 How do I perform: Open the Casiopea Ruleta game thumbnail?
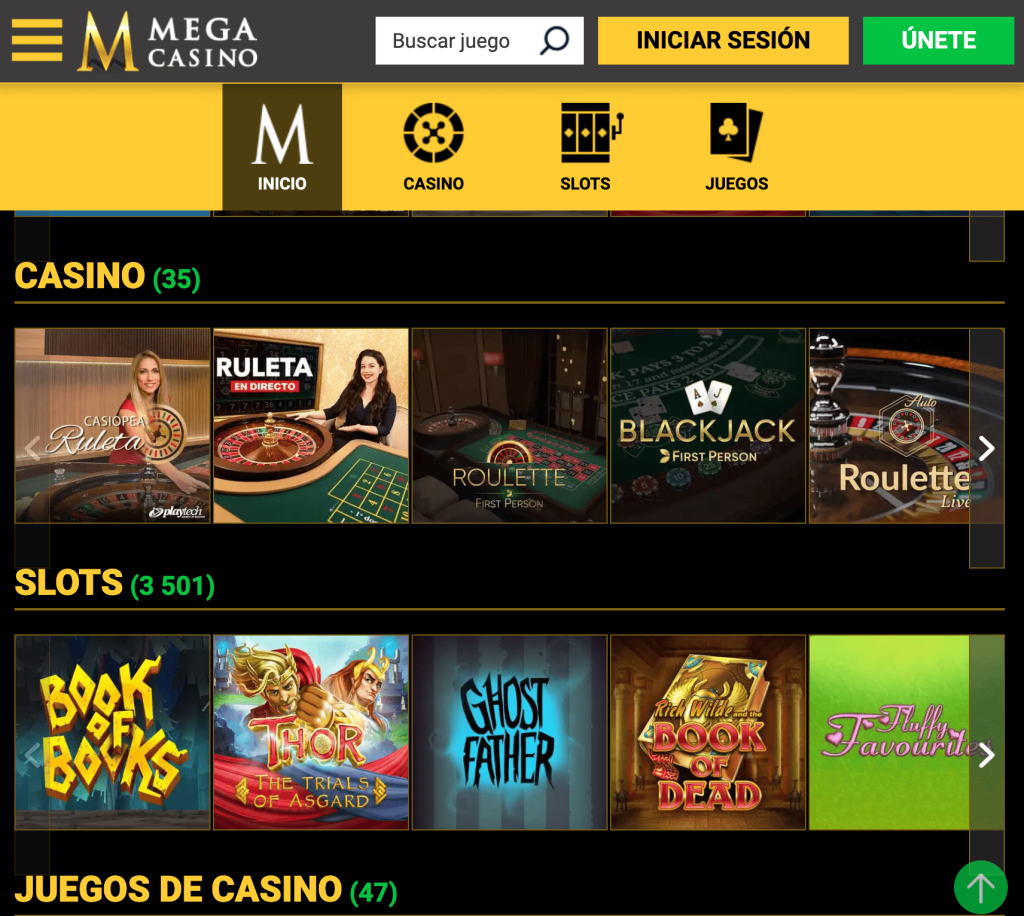pos(112,426)
